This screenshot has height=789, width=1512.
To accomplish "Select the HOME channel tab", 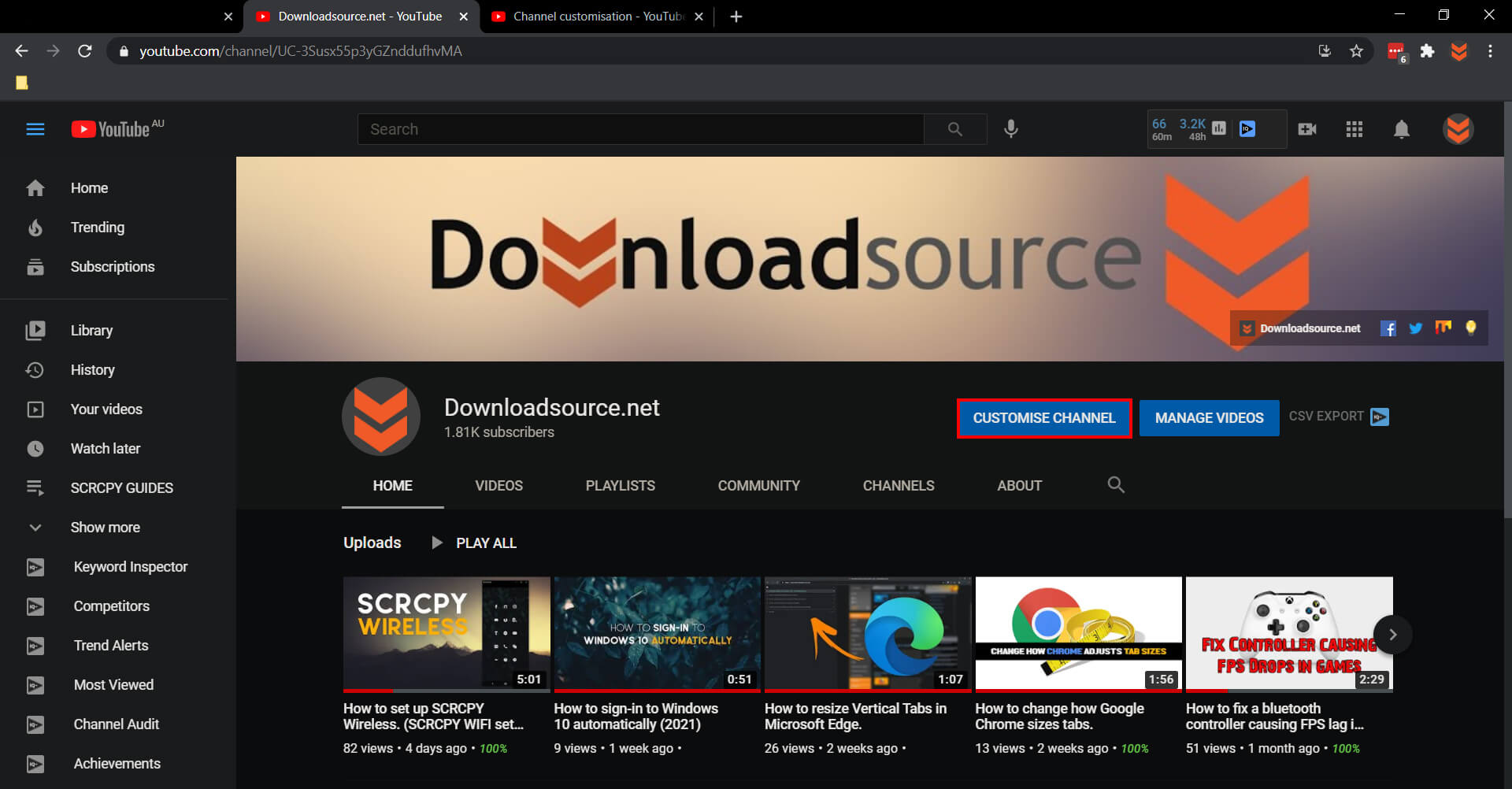I will (x=392, y=486).
